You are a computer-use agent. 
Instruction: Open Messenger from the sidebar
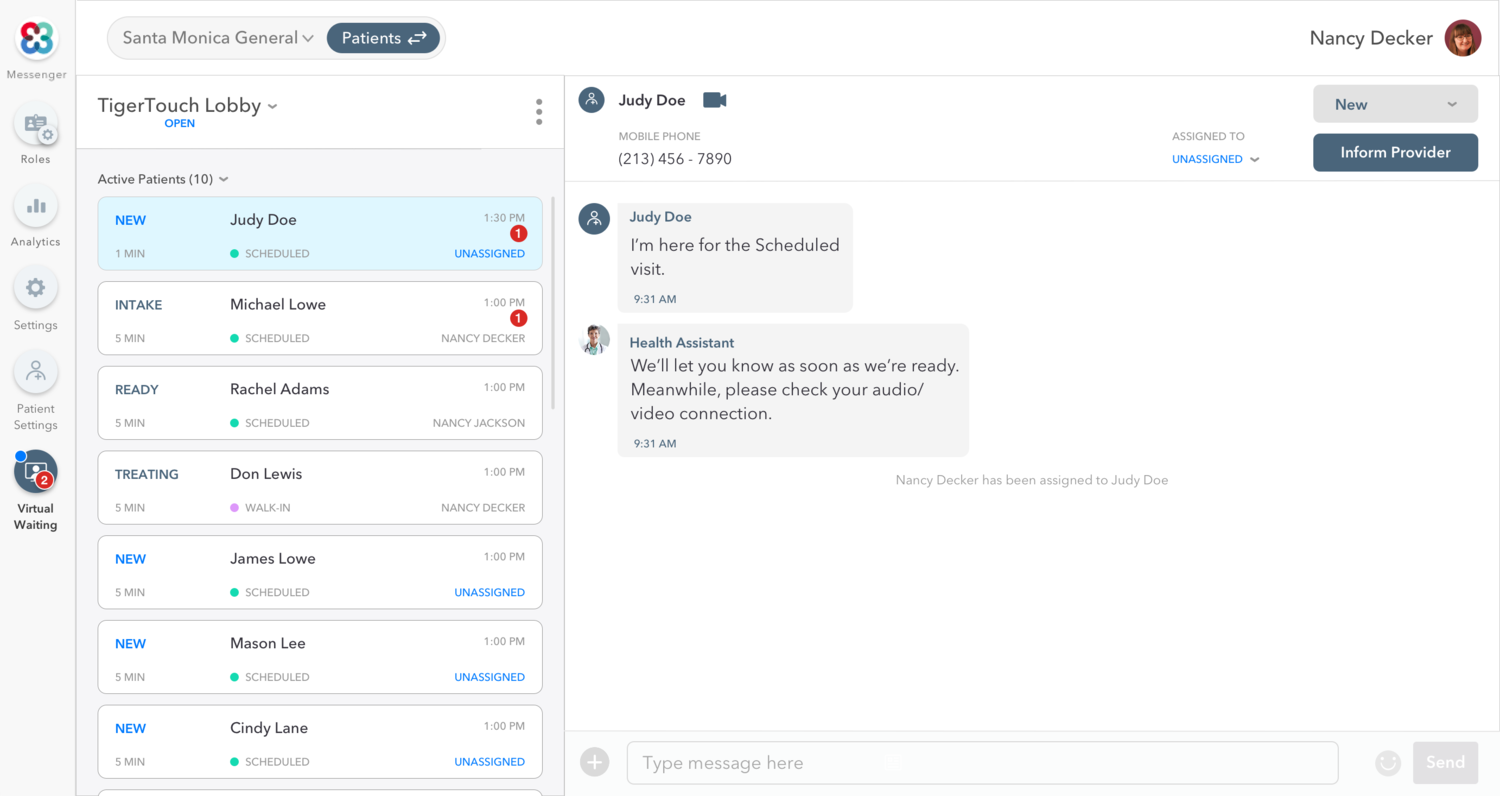click(x=36, y=39)
